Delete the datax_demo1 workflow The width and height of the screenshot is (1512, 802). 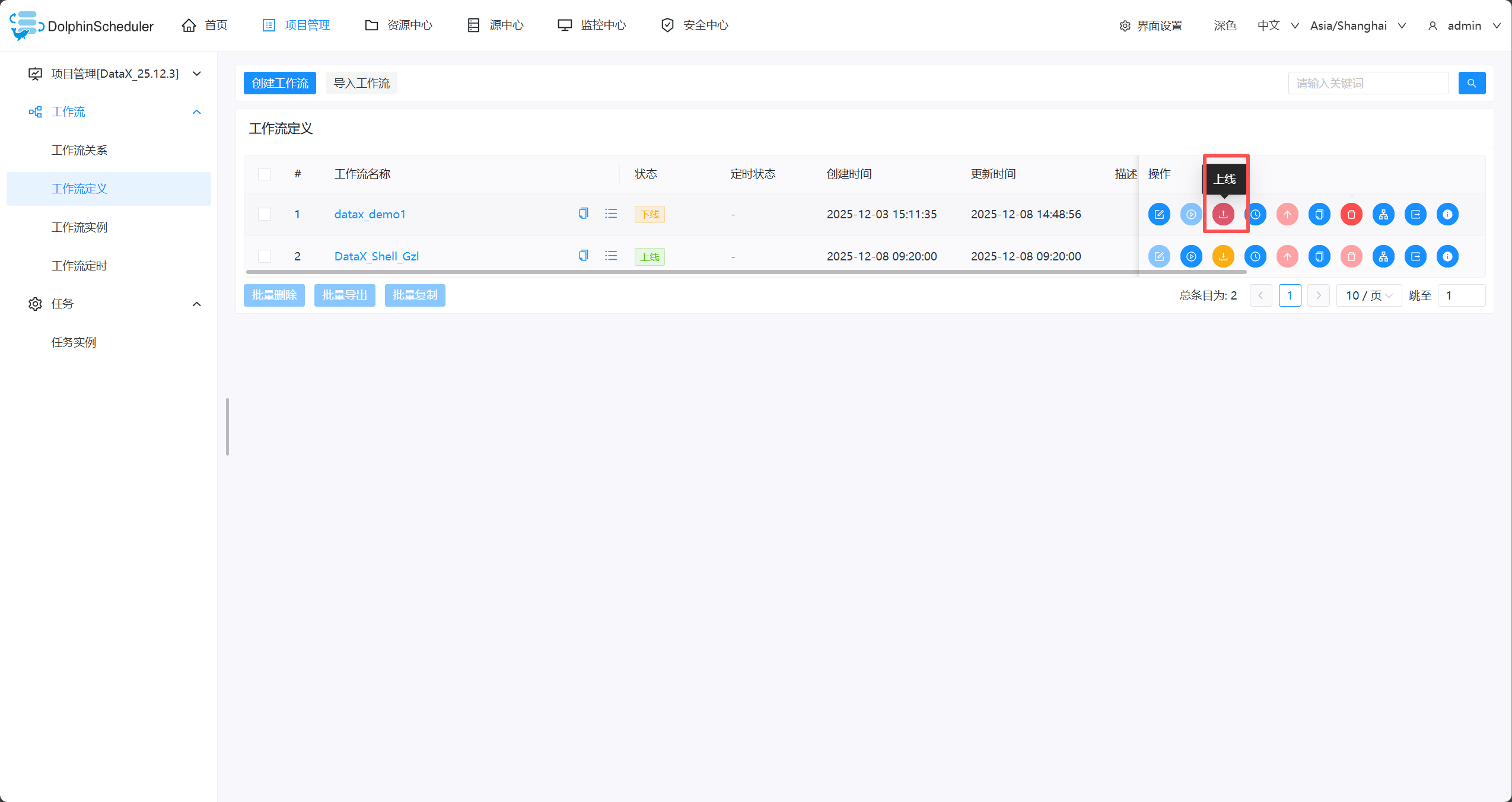click(x=1351, y=214)
